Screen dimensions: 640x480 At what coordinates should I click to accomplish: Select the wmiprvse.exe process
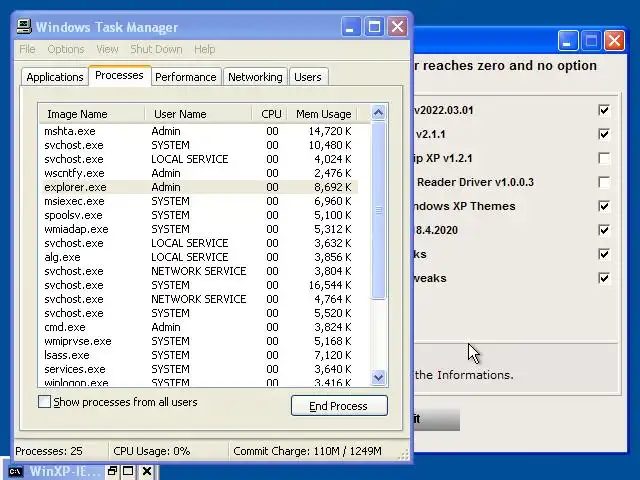pyautogui.click(x=200, y=341)
